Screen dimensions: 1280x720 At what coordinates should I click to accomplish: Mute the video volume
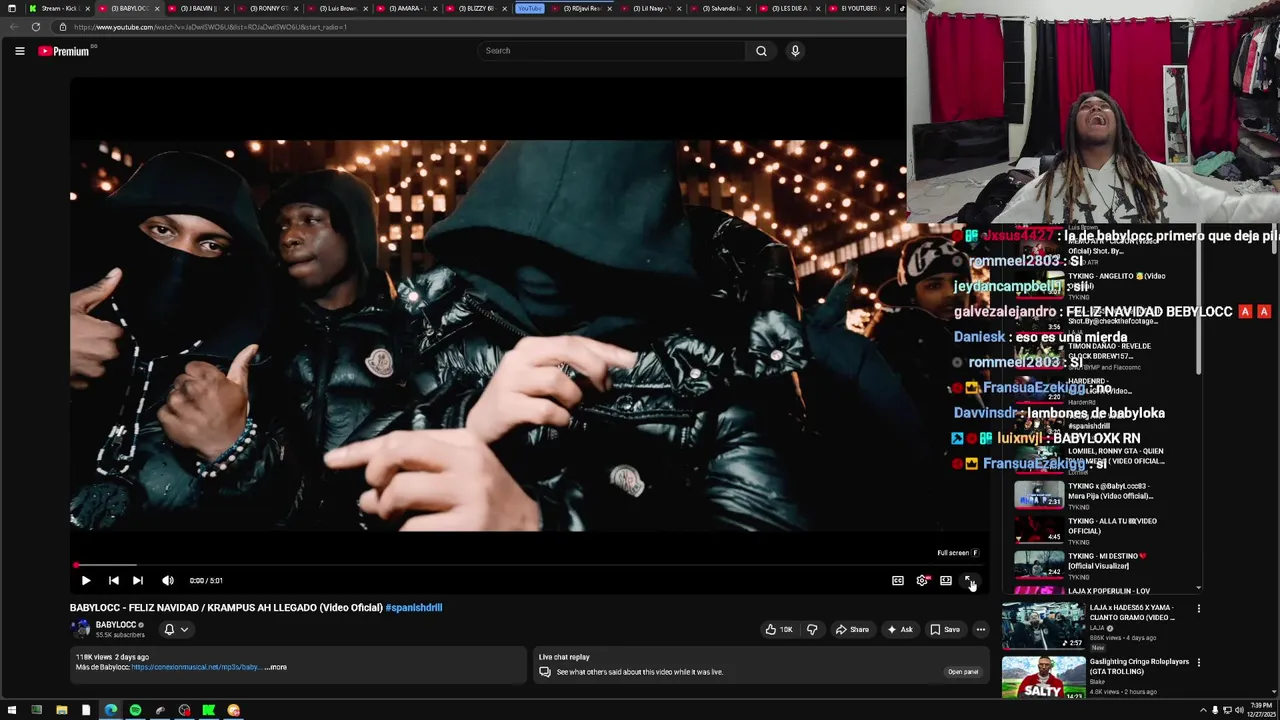168,580
